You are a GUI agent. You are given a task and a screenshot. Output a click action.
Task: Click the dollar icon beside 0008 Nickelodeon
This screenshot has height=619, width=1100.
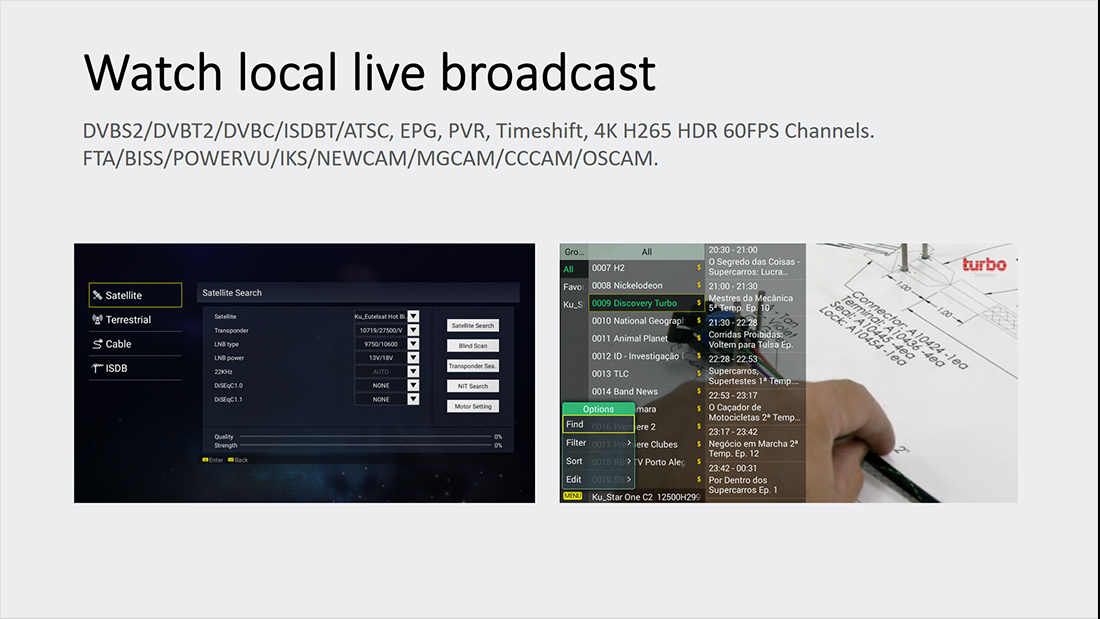699,285
